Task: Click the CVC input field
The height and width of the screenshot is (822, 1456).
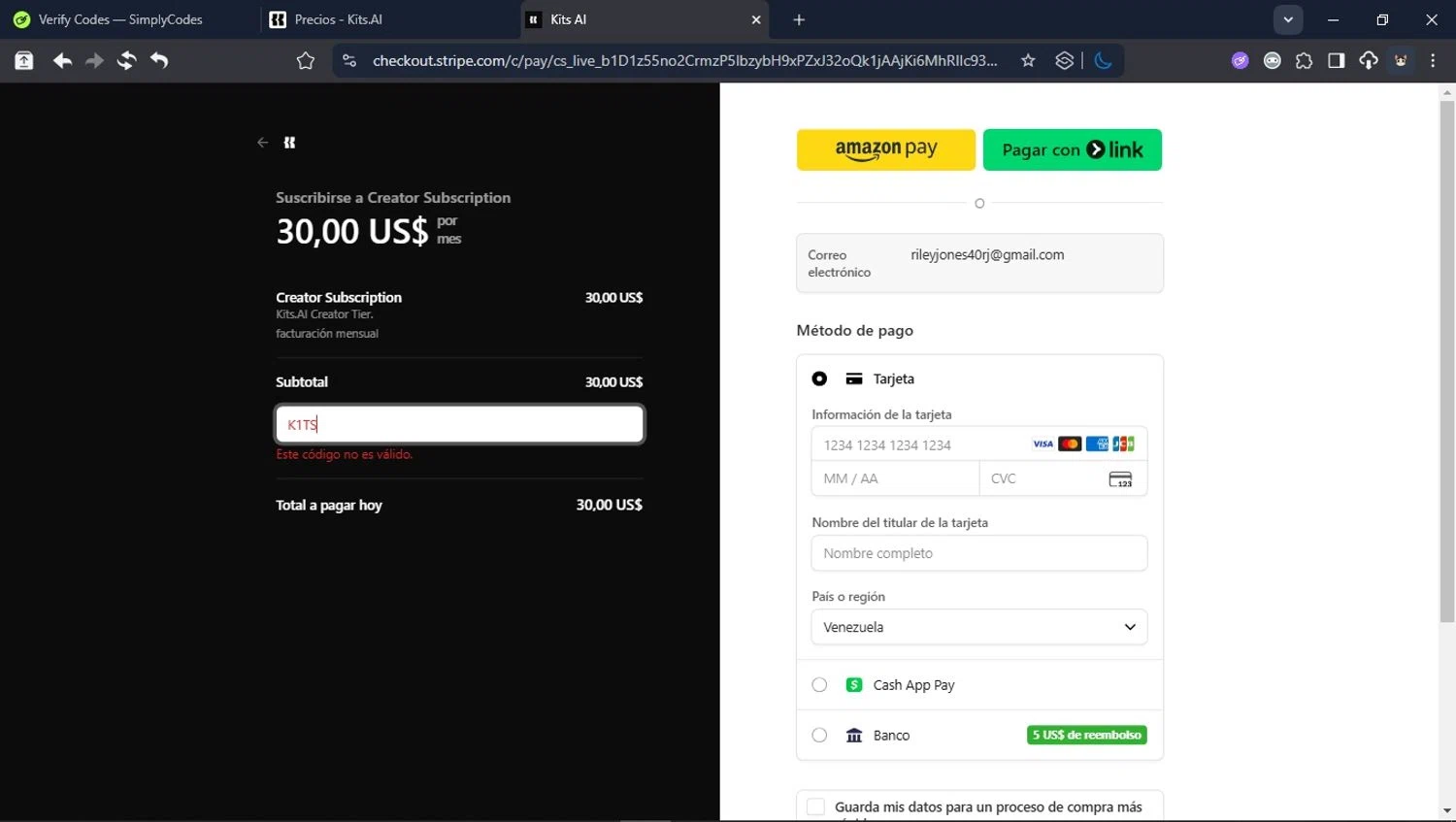Action: coord(1063,478)
